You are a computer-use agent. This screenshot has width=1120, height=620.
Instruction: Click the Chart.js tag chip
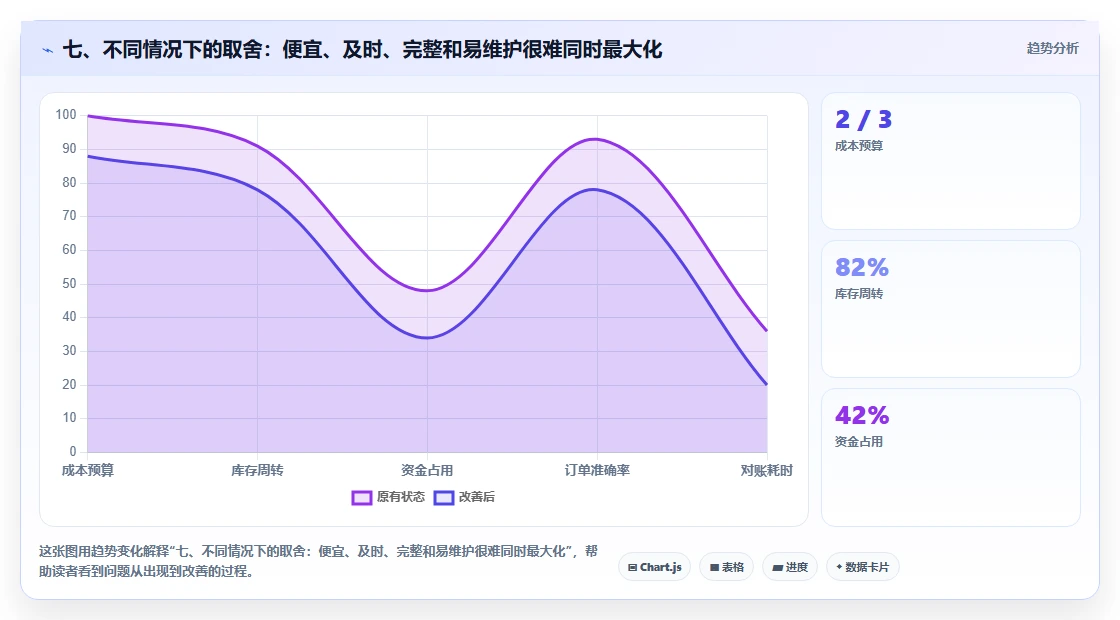click(654, 567)
